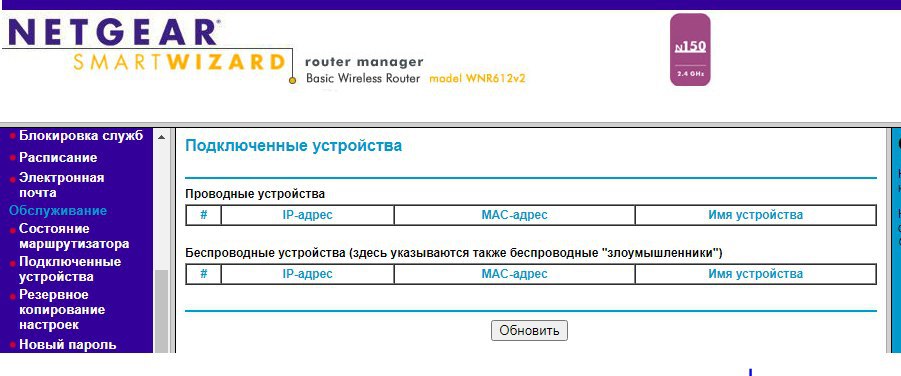Viewport: 901px width, 376px height.
Task: Click Имя устройства header in wired table
Action: click(x=756, y=215)
